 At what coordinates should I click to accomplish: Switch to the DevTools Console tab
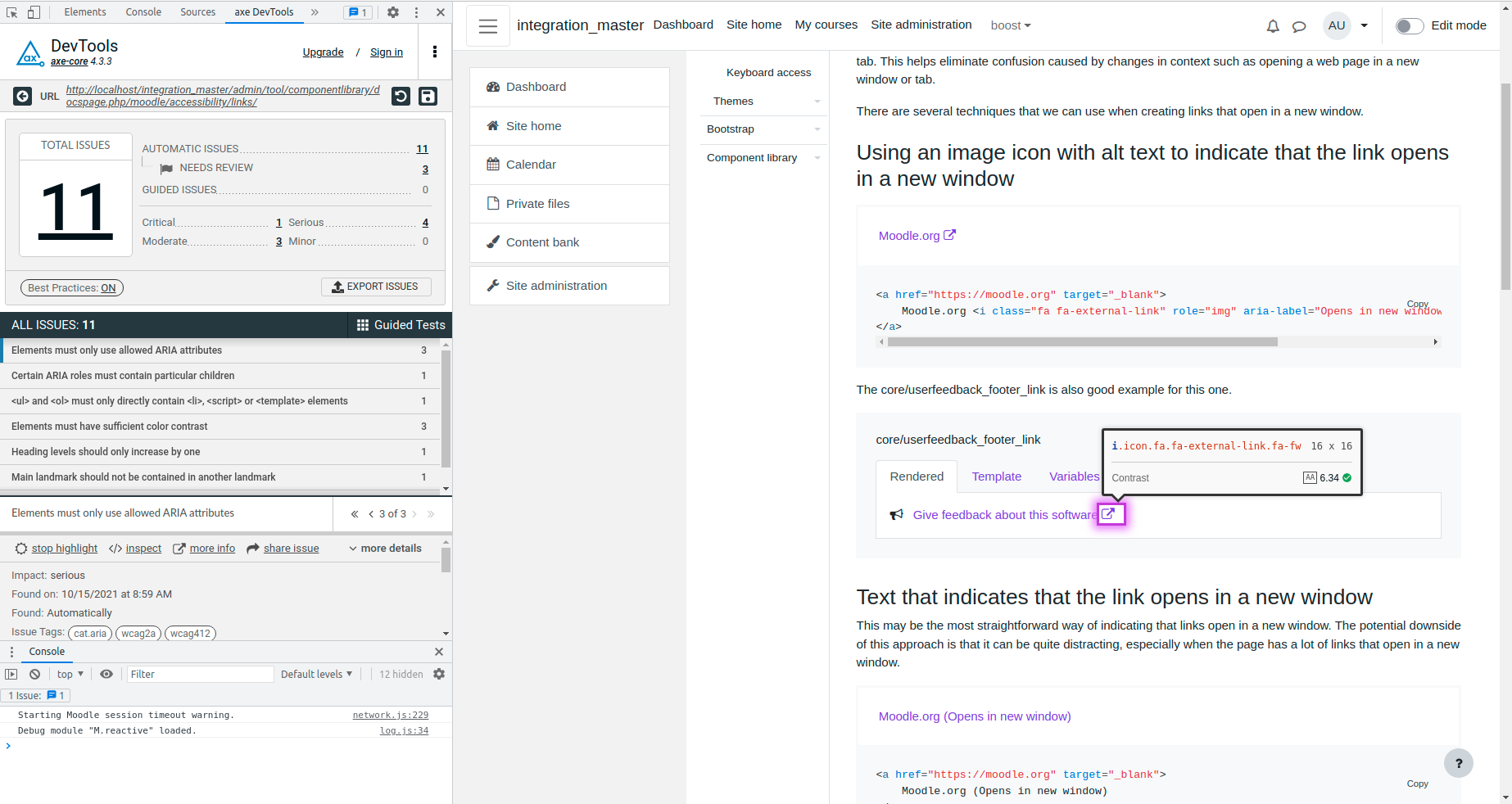click(x=143, y=12)
